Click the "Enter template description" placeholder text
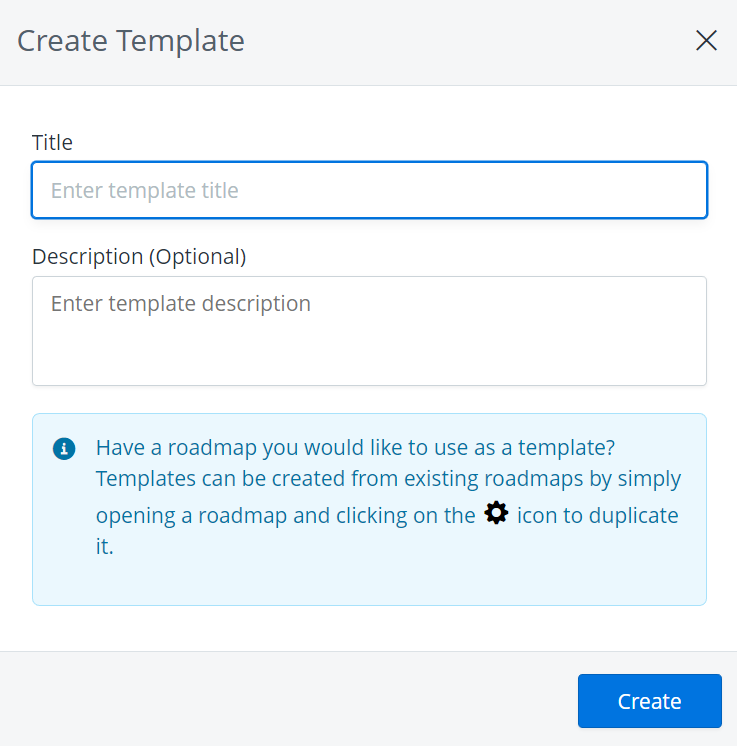The width and height of the screenshot is (737, 746). click(181, 303)
